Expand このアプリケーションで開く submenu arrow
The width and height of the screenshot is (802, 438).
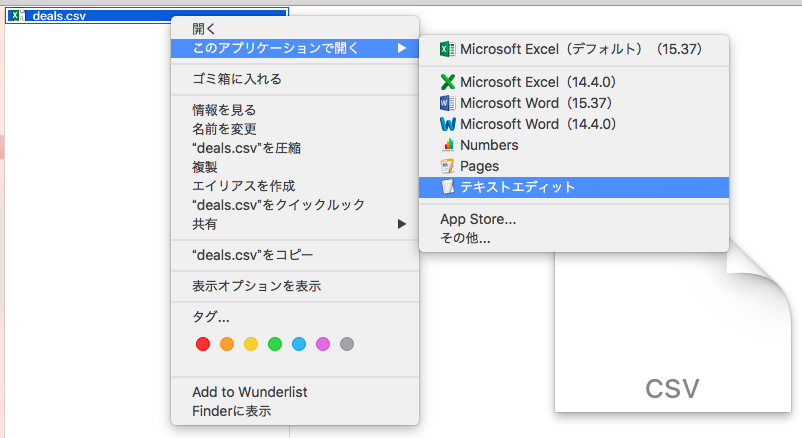[x=402, y=48]
